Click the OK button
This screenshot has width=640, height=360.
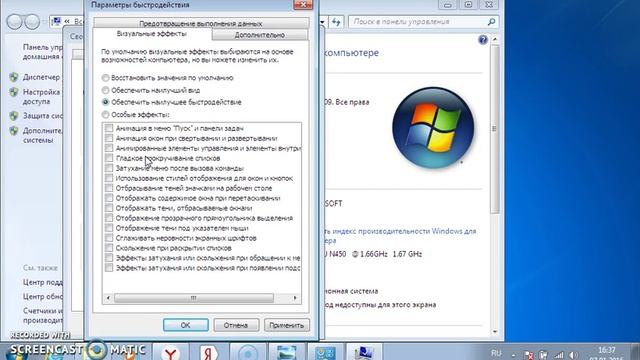186,325
